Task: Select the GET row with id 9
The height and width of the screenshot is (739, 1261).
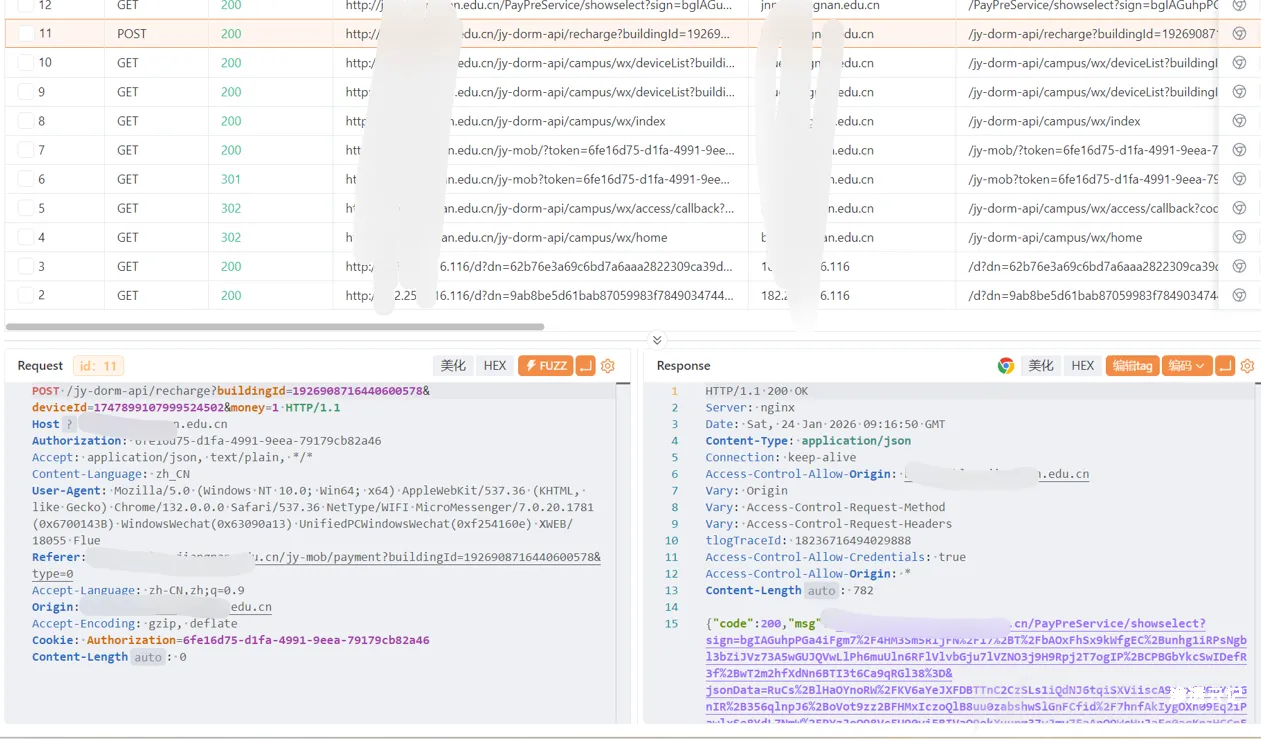Action: (128, 92)
